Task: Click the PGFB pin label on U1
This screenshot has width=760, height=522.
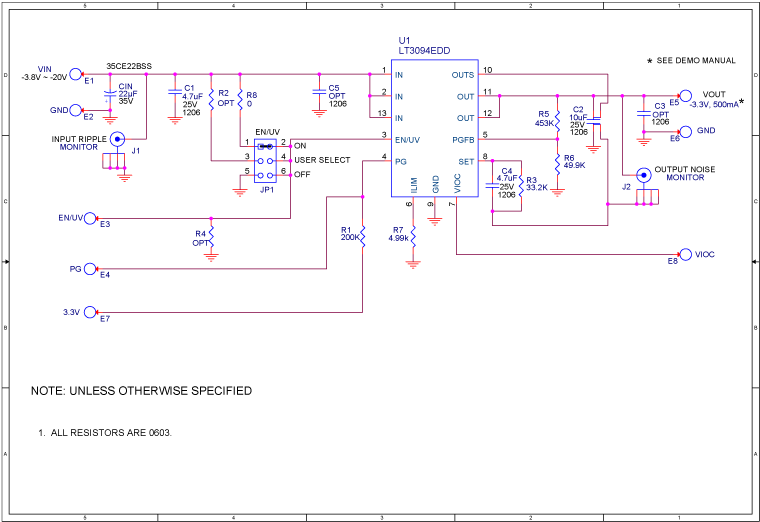Action: click(463, 140)
